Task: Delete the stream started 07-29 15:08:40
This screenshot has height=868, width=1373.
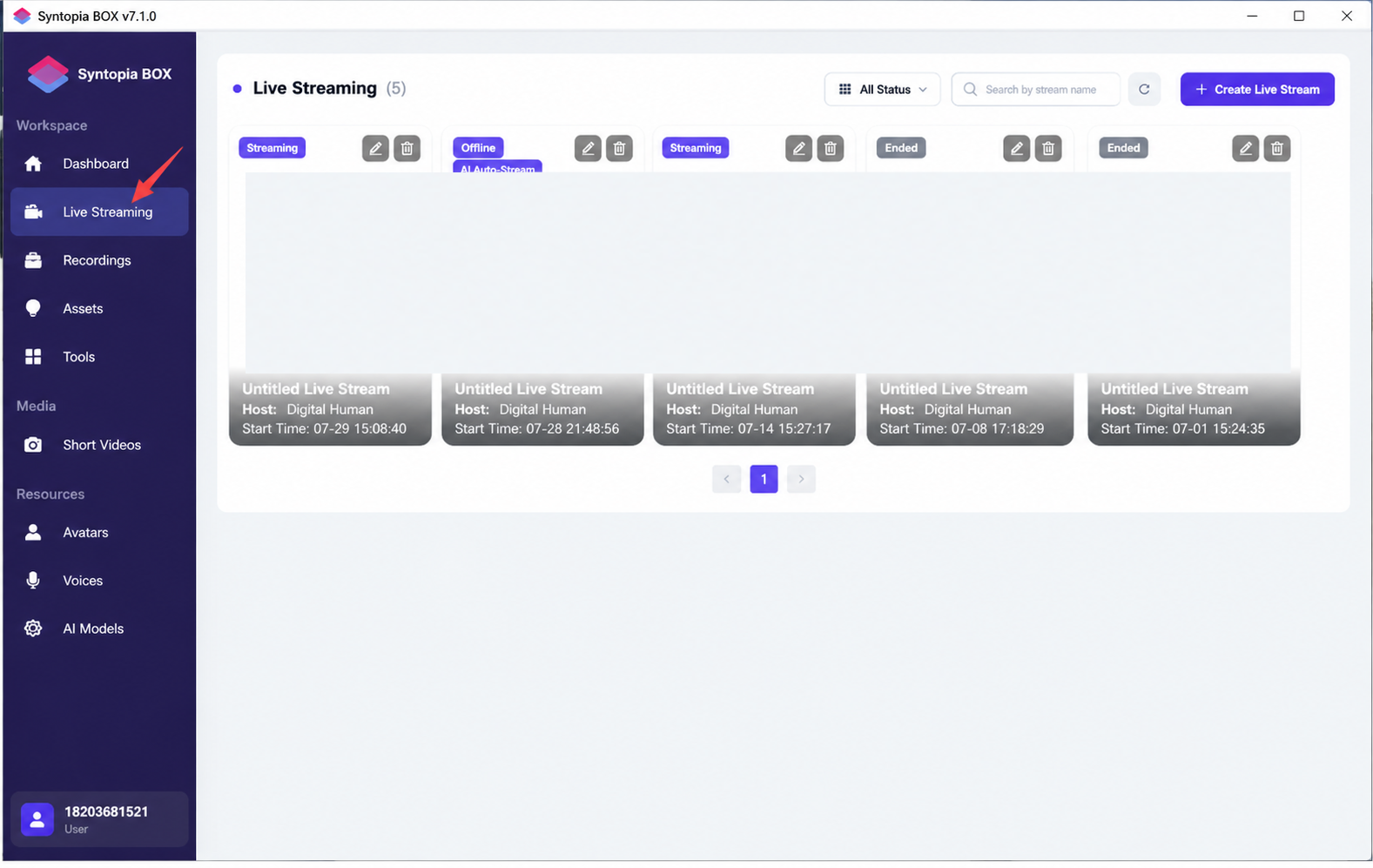Action: tap(407, 148)
